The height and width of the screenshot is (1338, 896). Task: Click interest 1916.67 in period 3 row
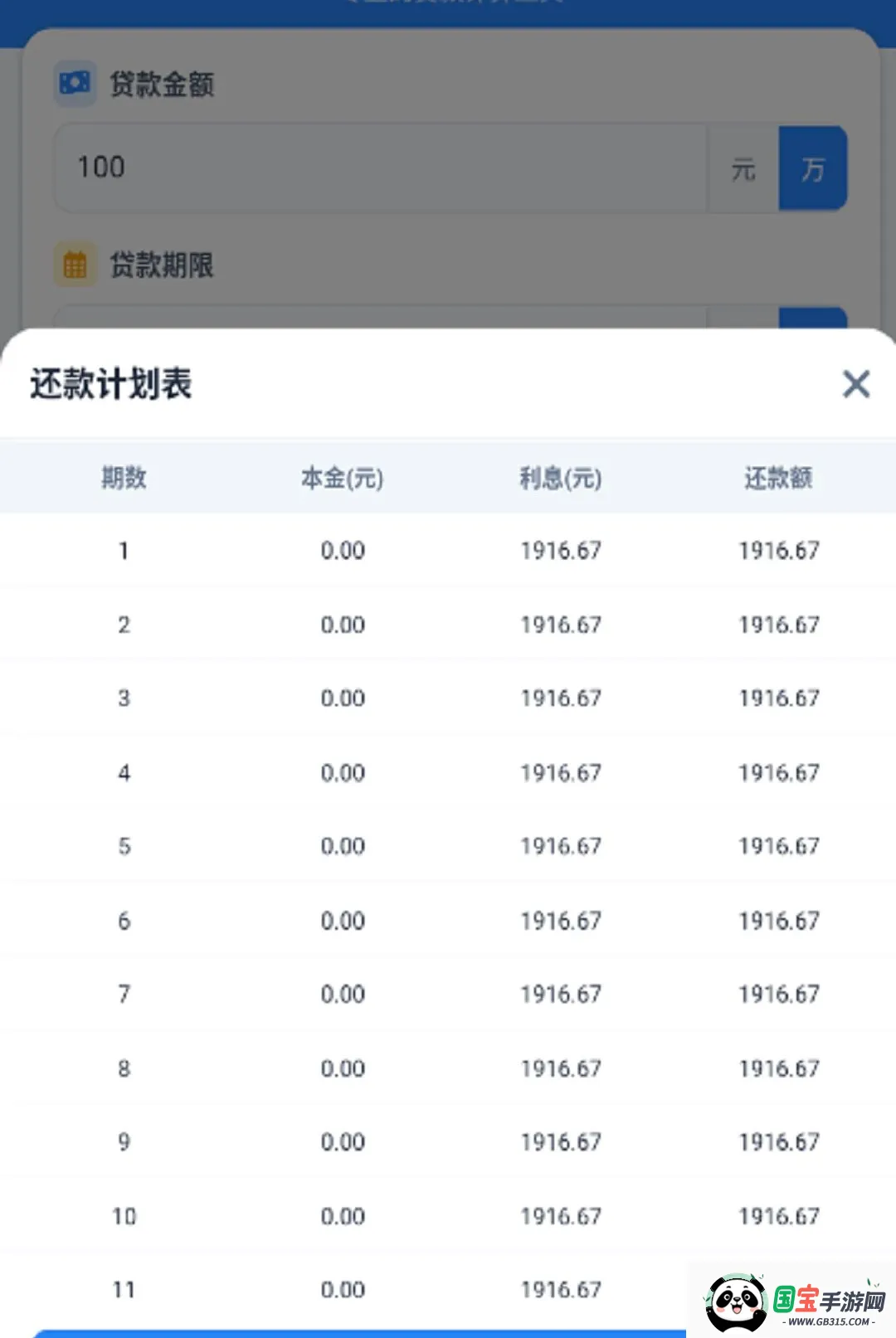(561, 698)
